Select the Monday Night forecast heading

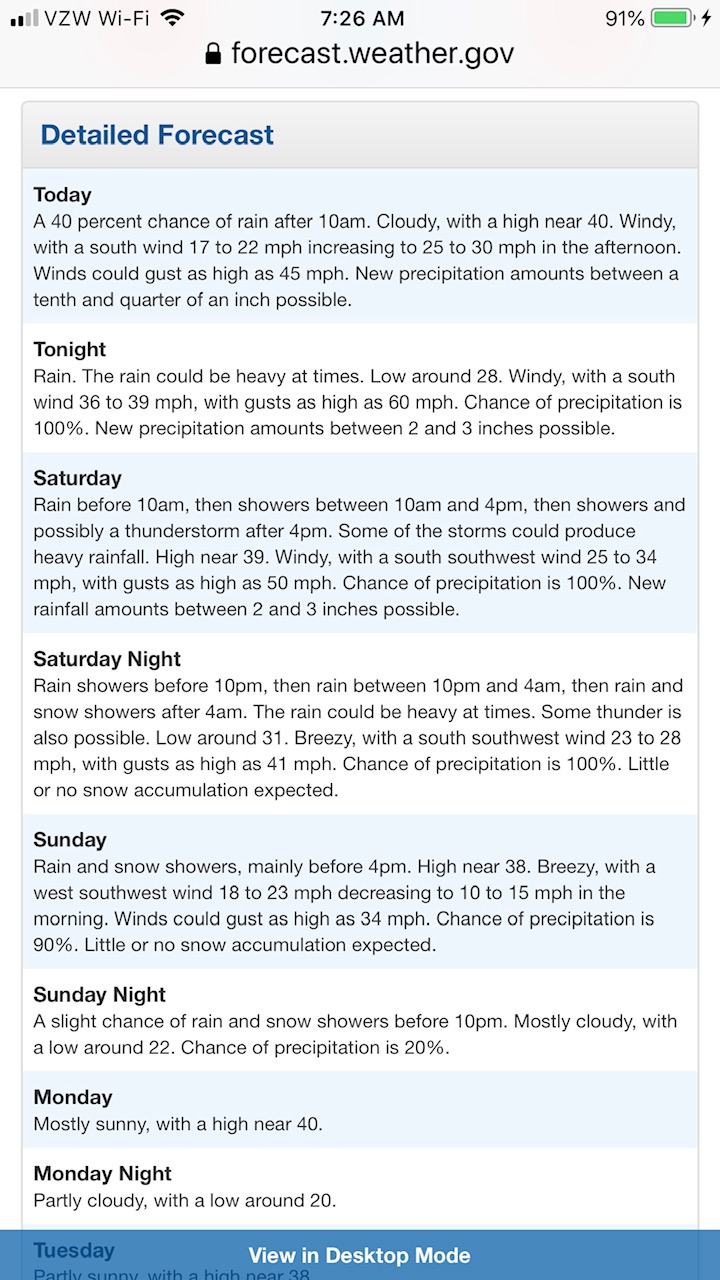click(102, 1174)
